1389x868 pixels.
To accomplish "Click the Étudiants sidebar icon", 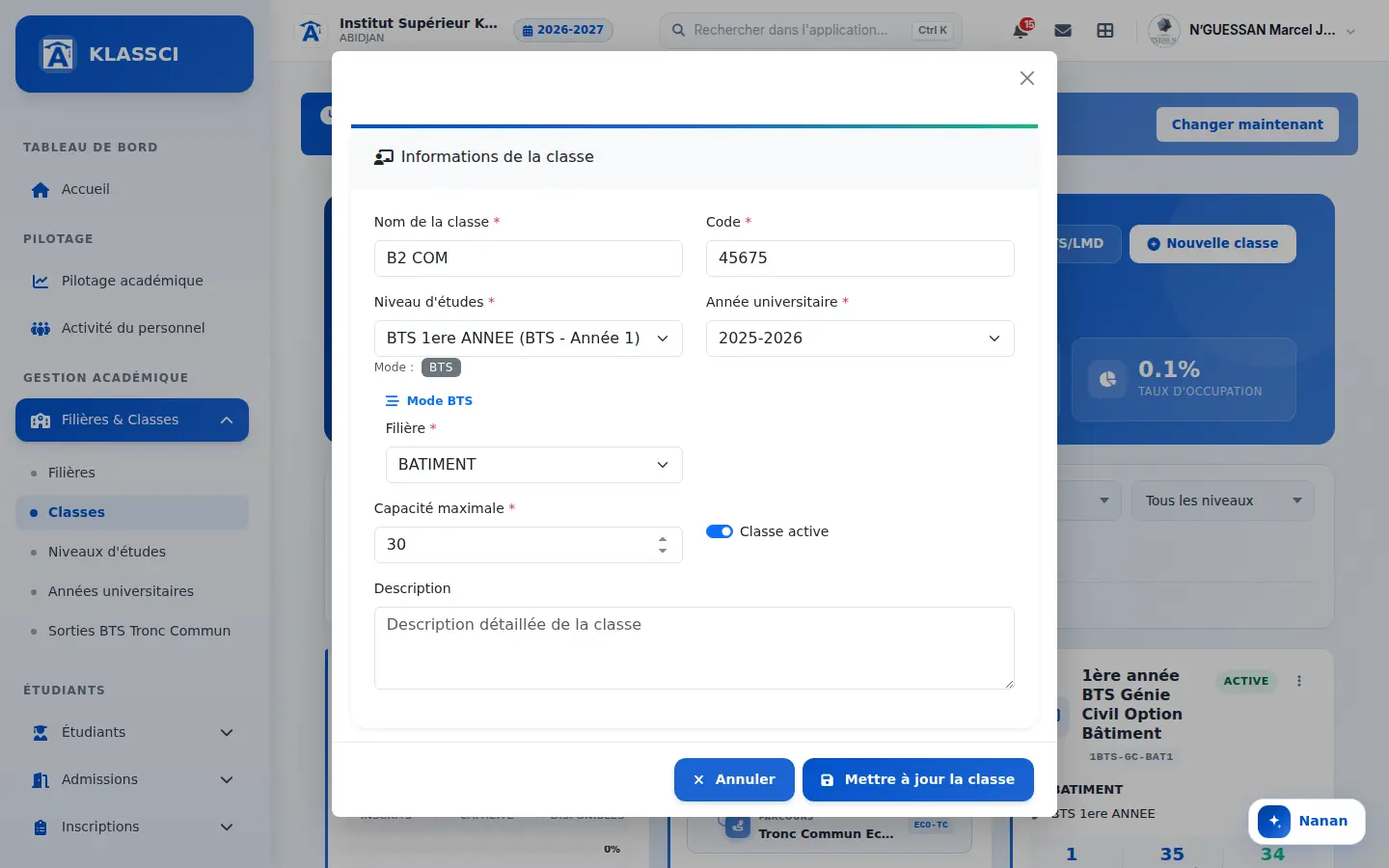I will (41, 733).
